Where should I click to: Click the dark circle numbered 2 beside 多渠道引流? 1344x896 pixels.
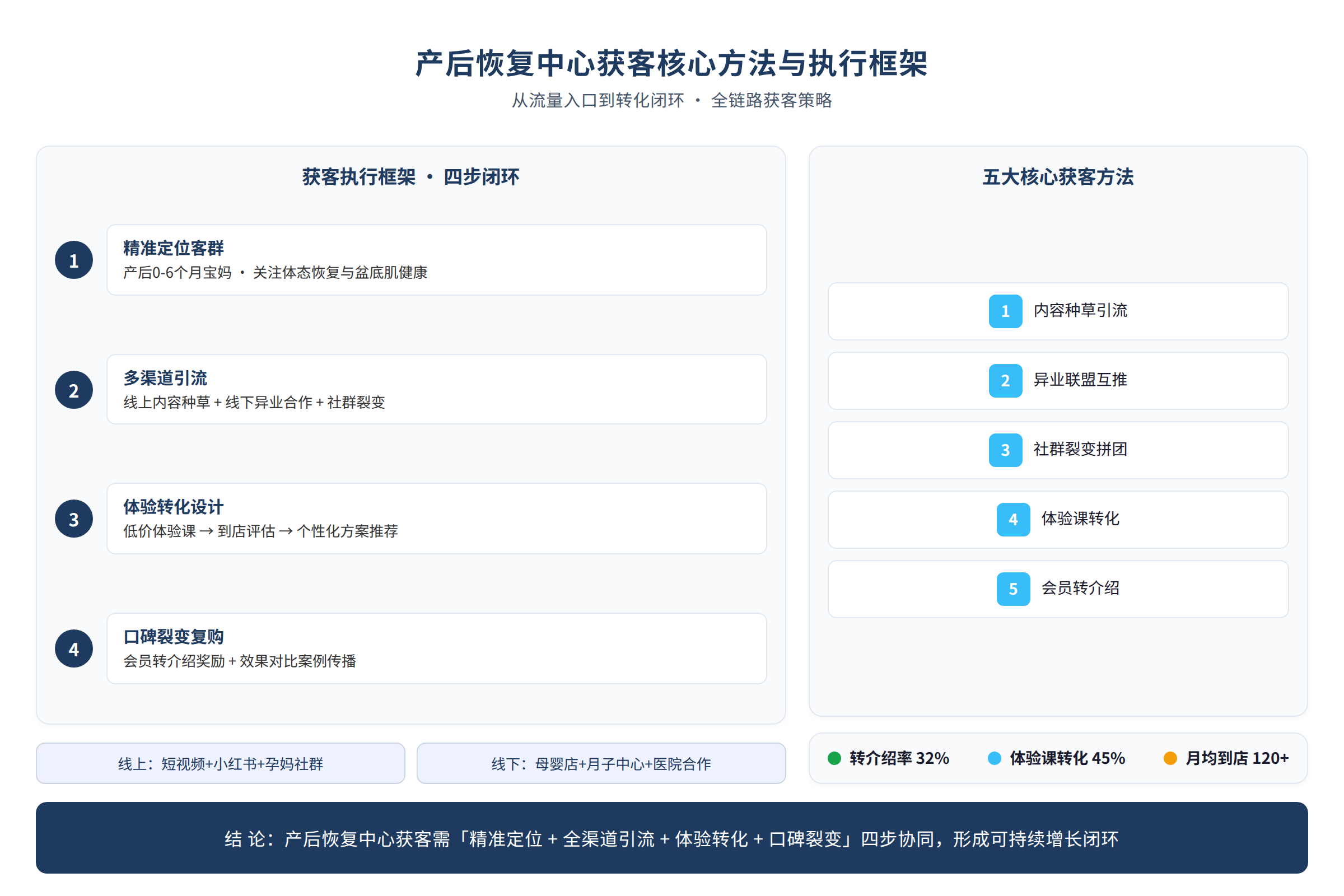(74, 390)
